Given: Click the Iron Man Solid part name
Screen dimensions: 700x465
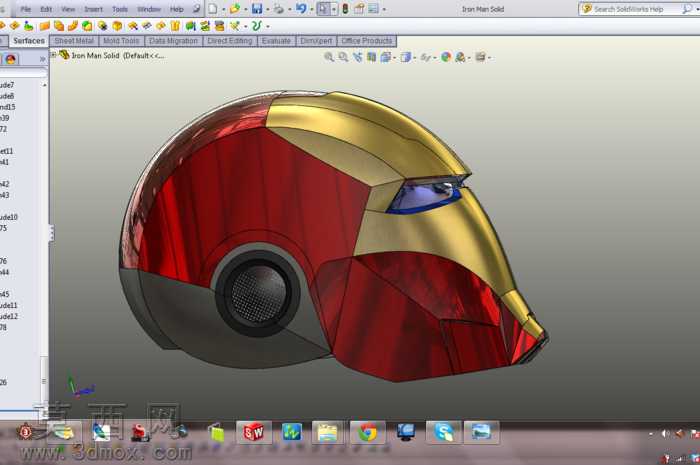Looking at the screenshot, I should click(x=95, y=56).
